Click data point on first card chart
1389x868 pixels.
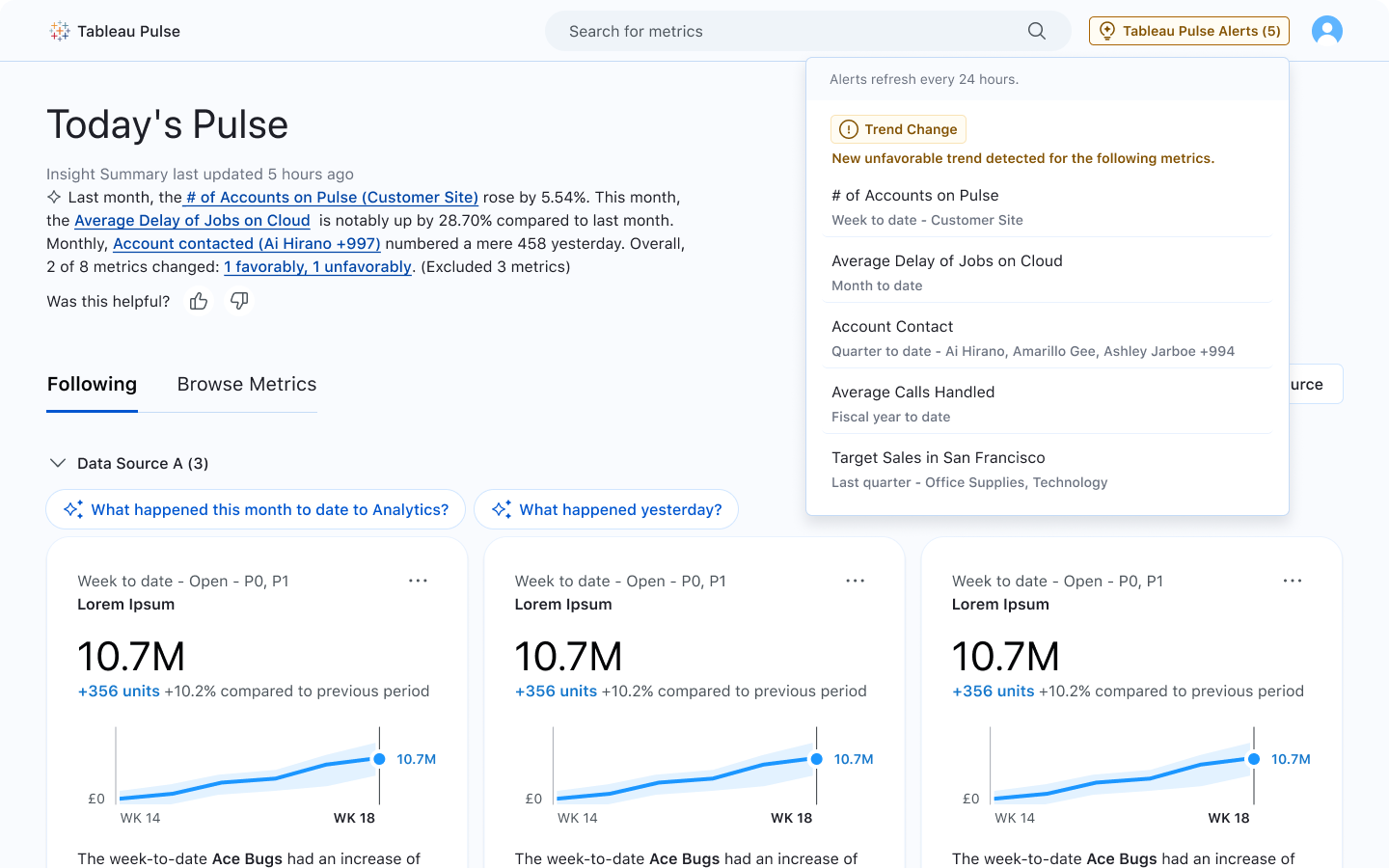(379, 759)
